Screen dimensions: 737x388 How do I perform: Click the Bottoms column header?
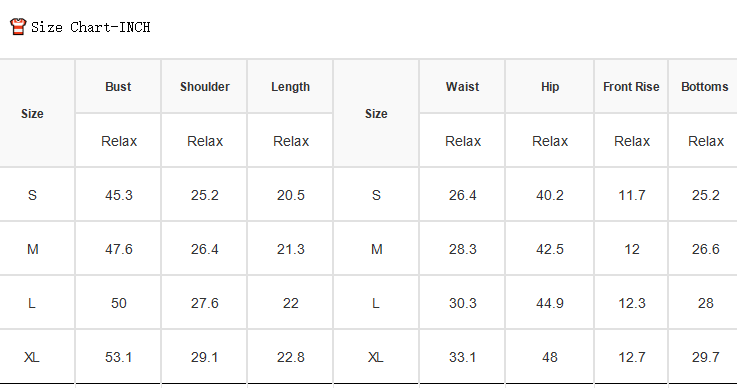pyautogui.click(x=705, y=87)
